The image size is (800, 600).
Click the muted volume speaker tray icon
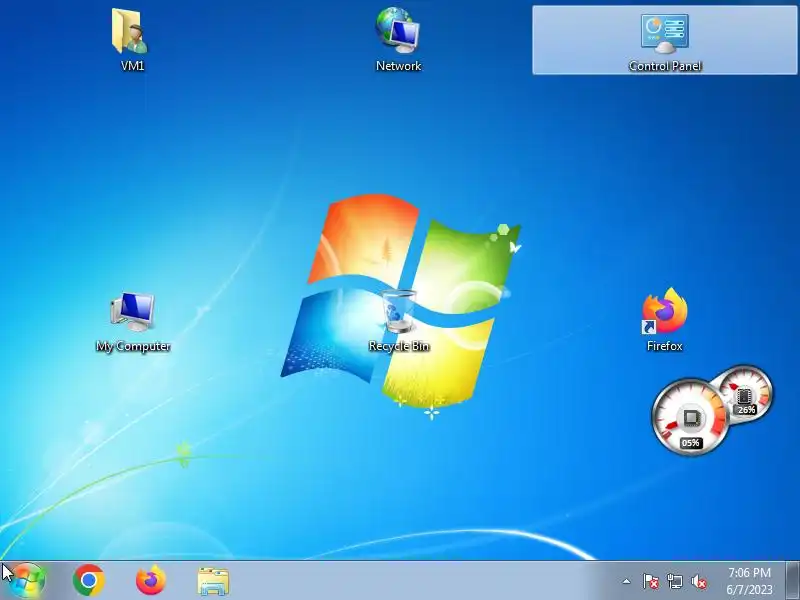pyautogui.click(x=699, y=581)
